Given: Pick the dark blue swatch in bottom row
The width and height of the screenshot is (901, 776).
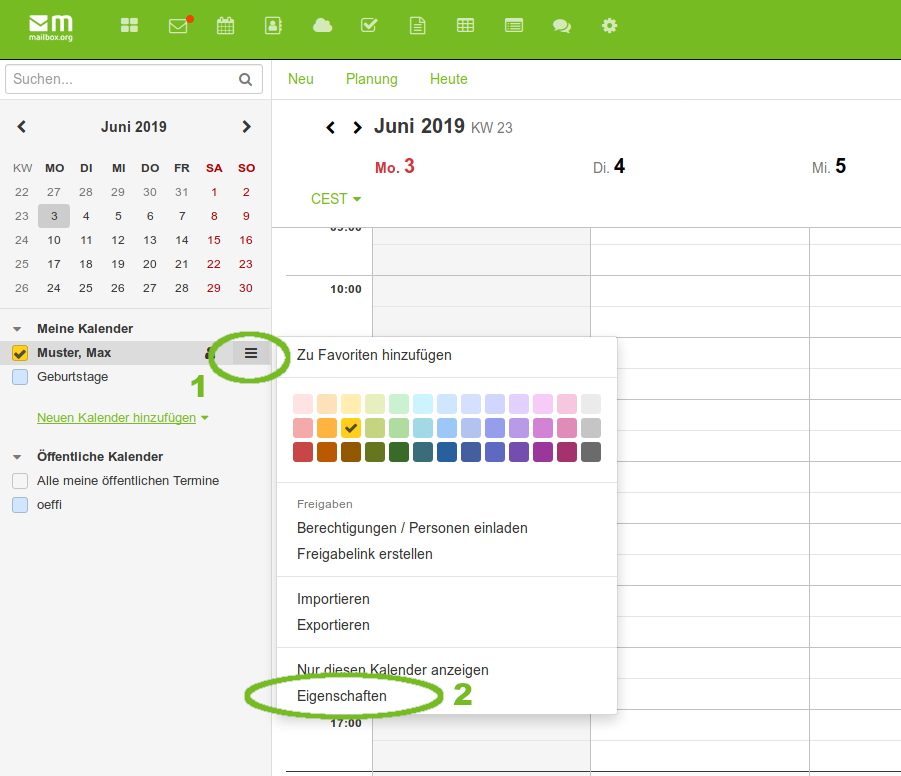Looking at the screenshot, I should click(446, 452).
